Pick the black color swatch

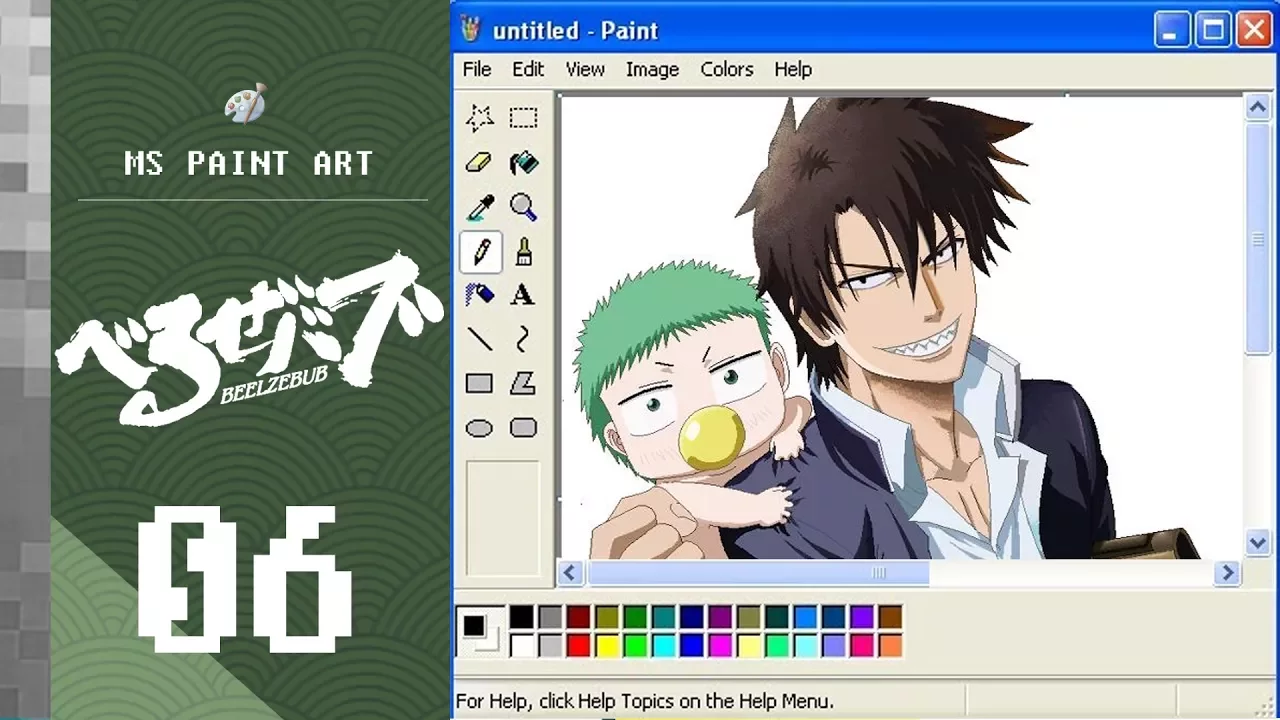(522, 617)
